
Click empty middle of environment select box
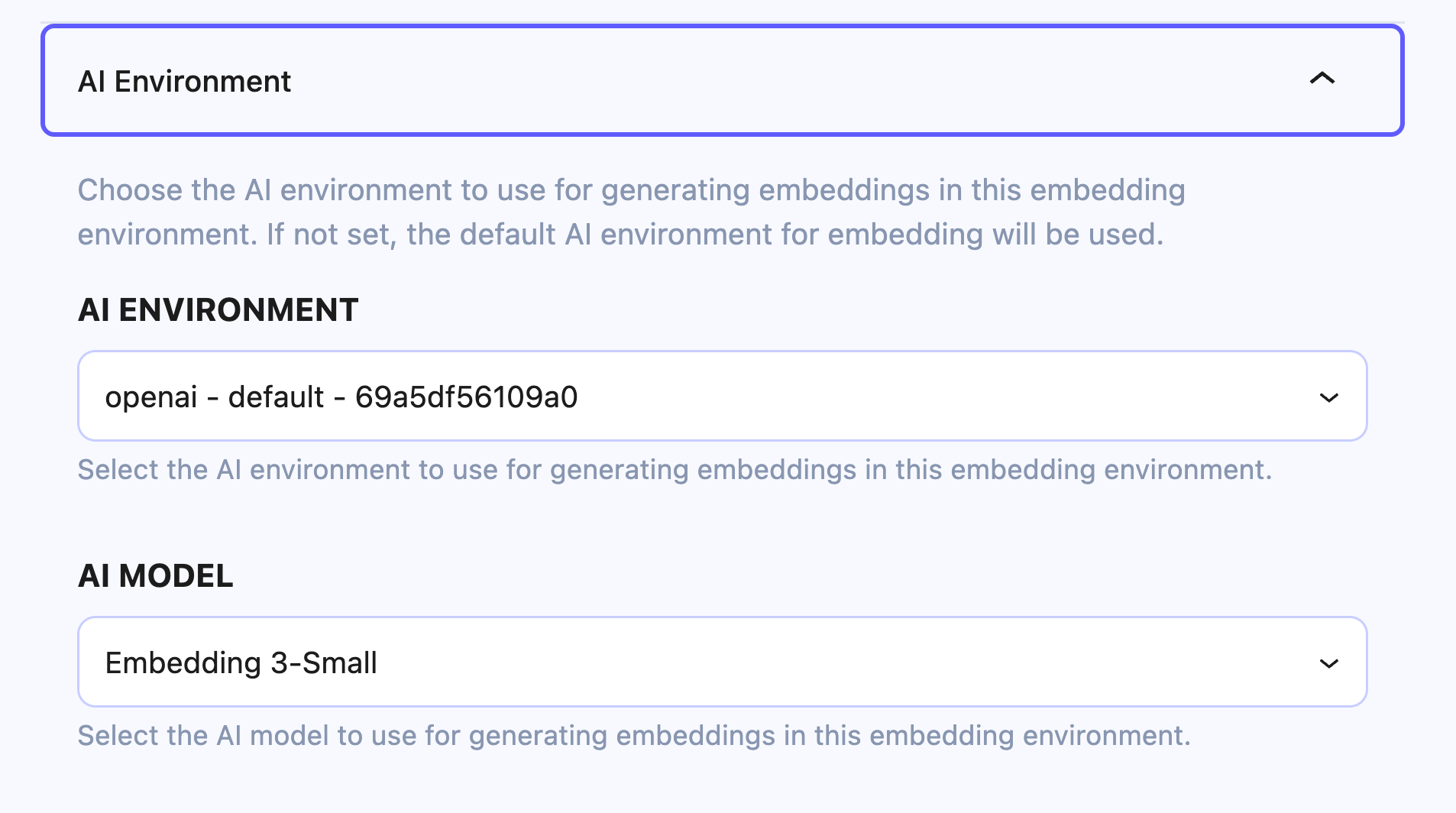917,396
